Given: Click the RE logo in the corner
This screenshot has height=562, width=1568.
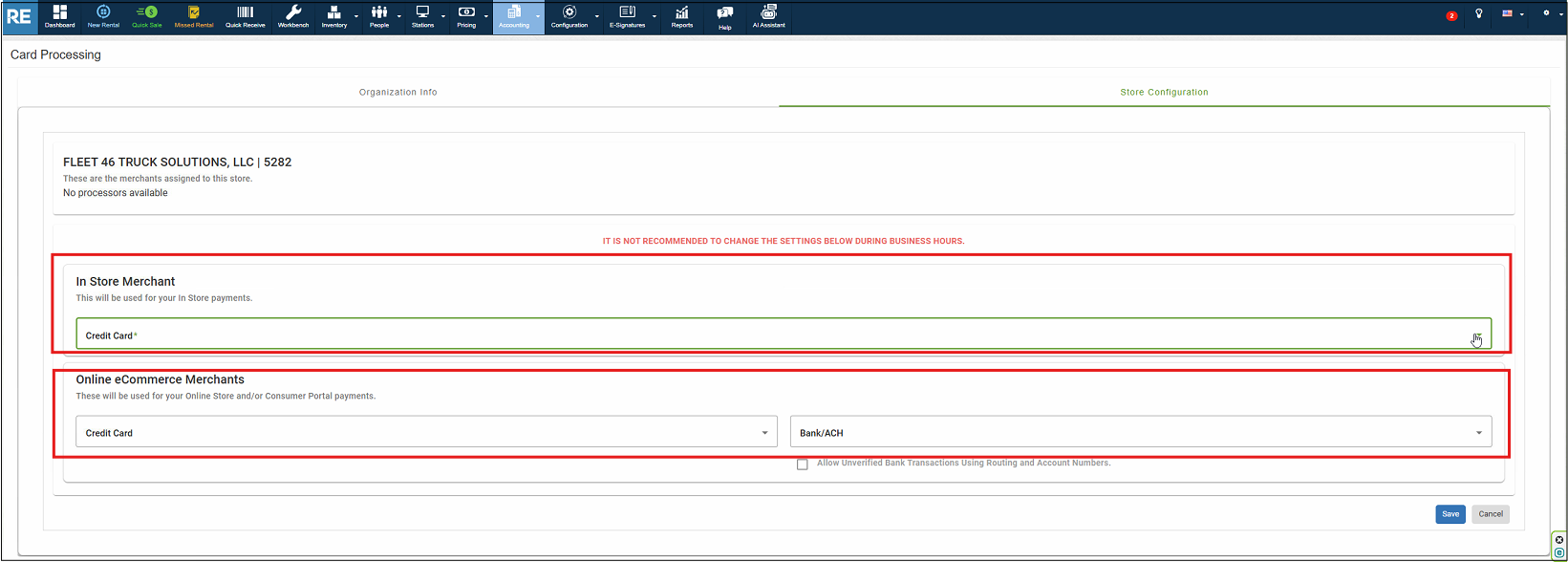Looking at the screenshot, I should [19, 17].
